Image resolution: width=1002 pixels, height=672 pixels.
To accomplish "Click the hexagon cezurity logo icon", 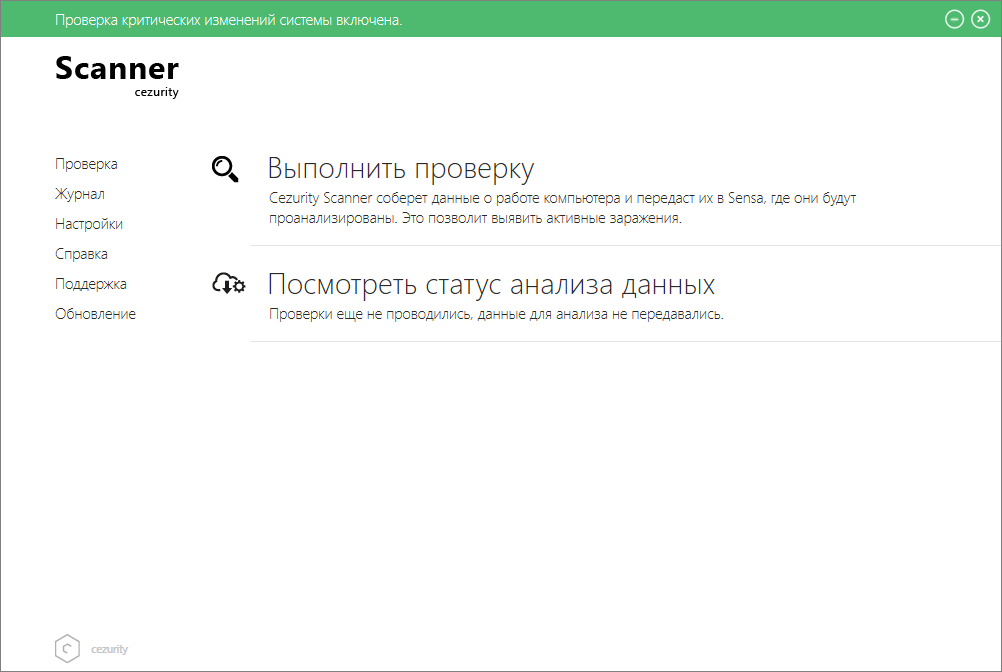I will pyautogui.click(x=67, y=648).
